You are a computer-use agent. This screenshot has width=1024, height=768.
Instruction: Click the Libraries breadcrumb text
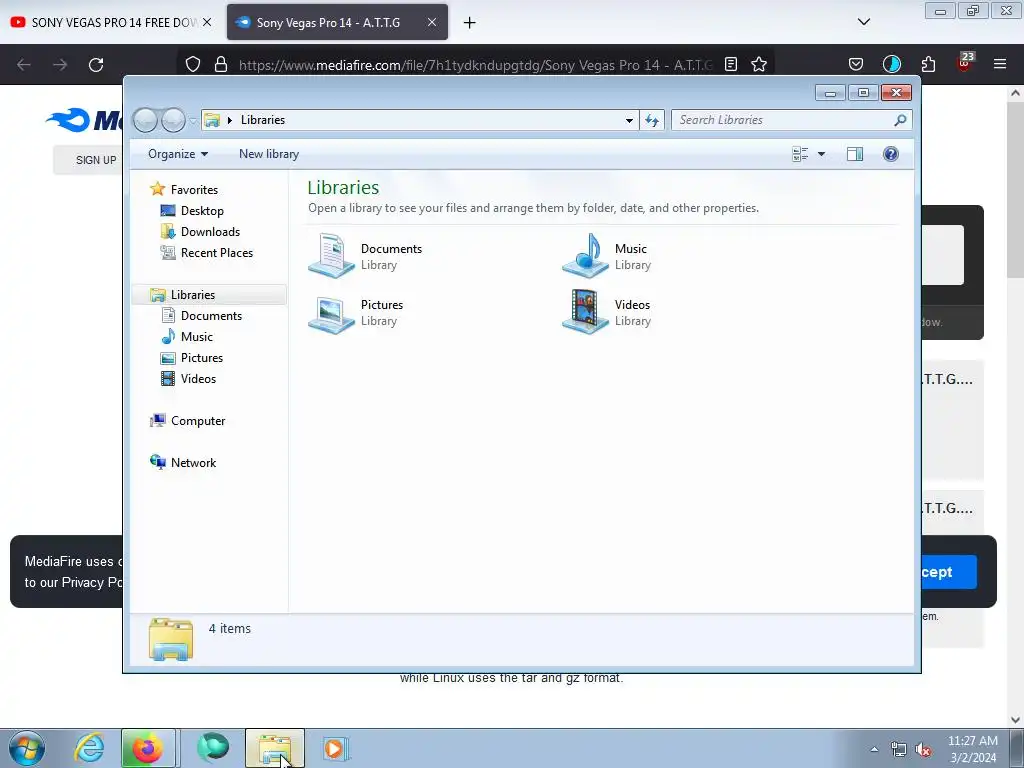coord(263,120)
